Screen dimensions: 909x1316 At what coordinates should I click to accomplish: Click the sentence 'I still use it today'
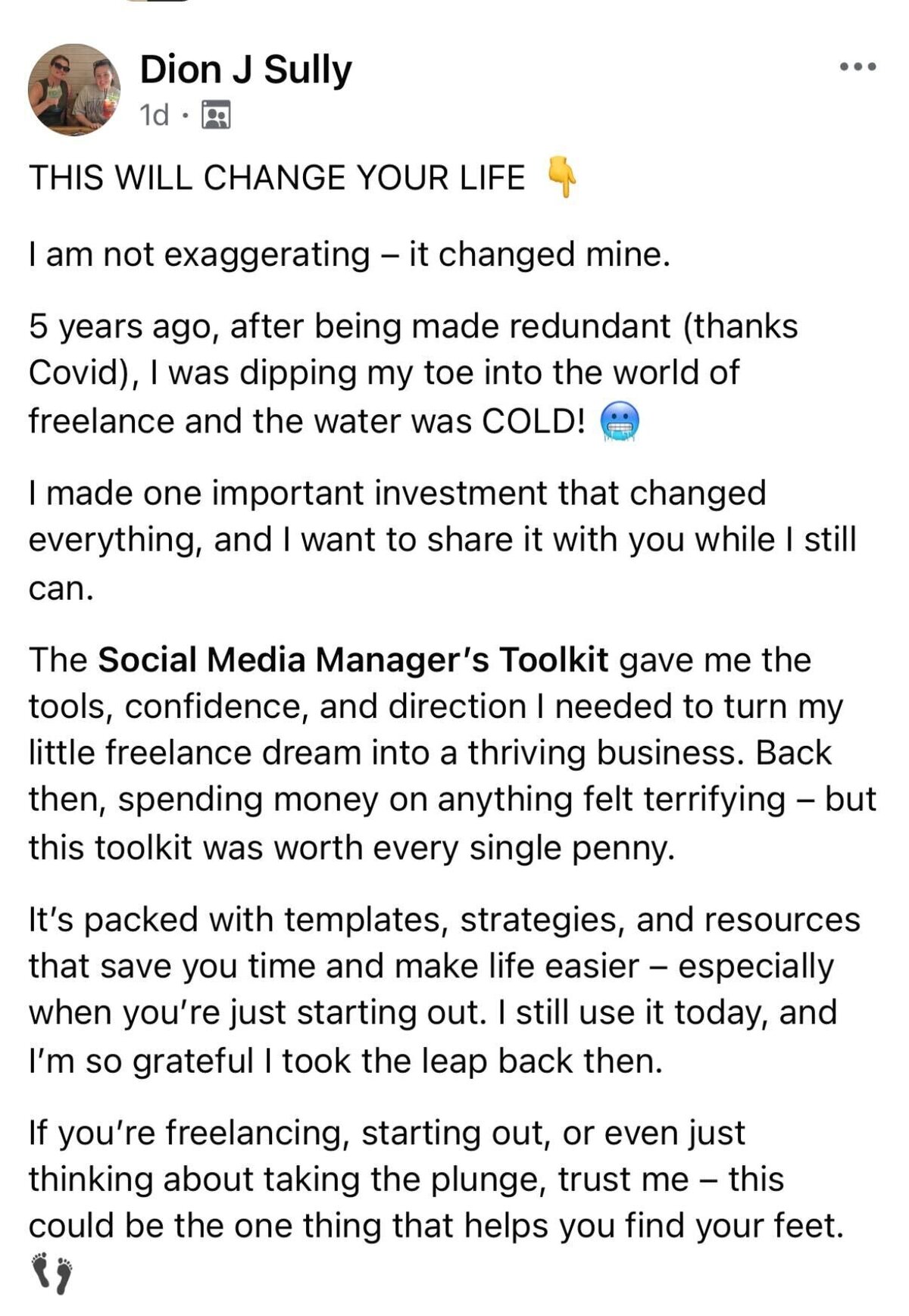coord(433,1036)
